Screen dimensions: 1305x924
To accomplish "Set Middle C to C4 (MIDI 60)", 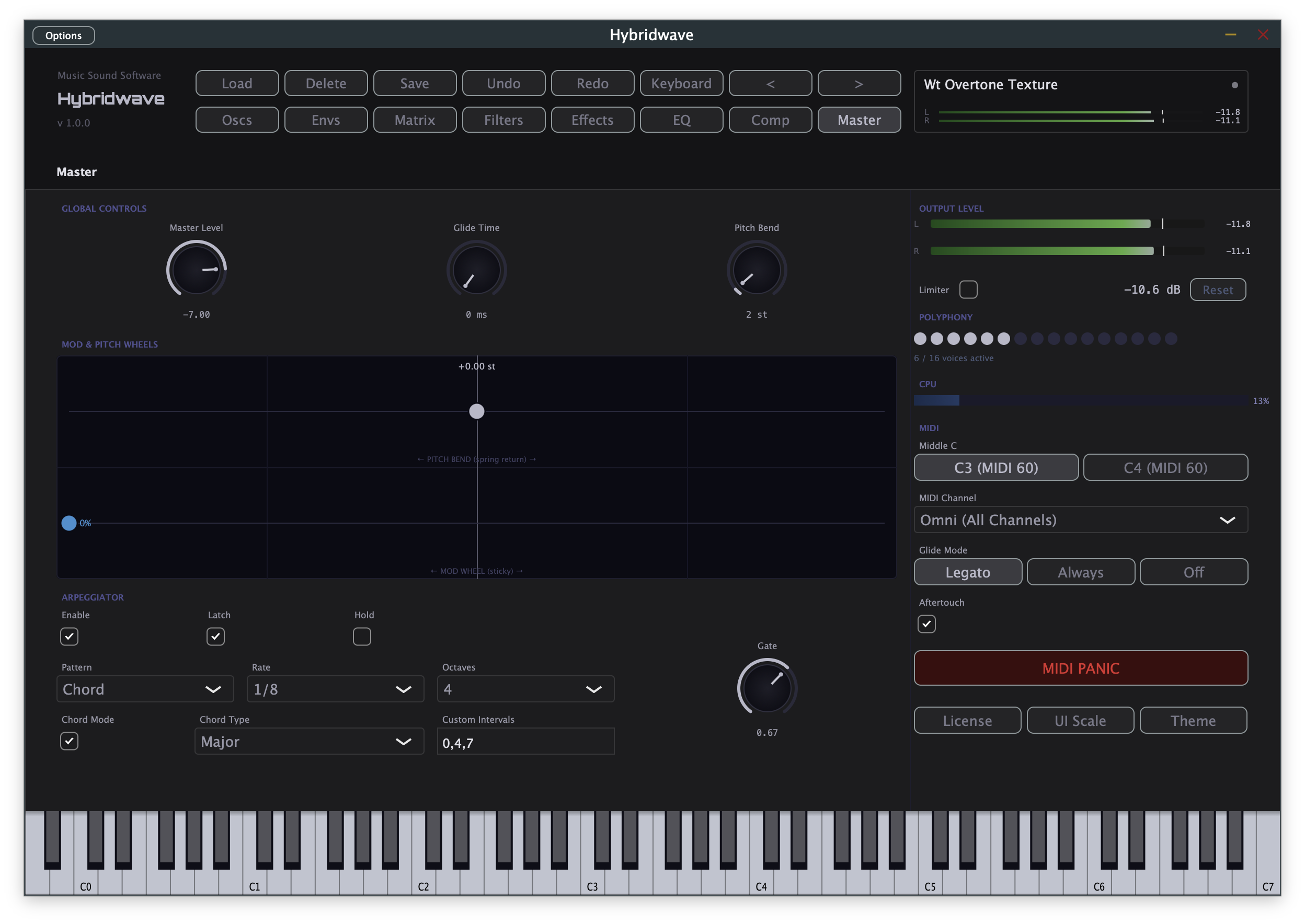I will point(1164,467).
